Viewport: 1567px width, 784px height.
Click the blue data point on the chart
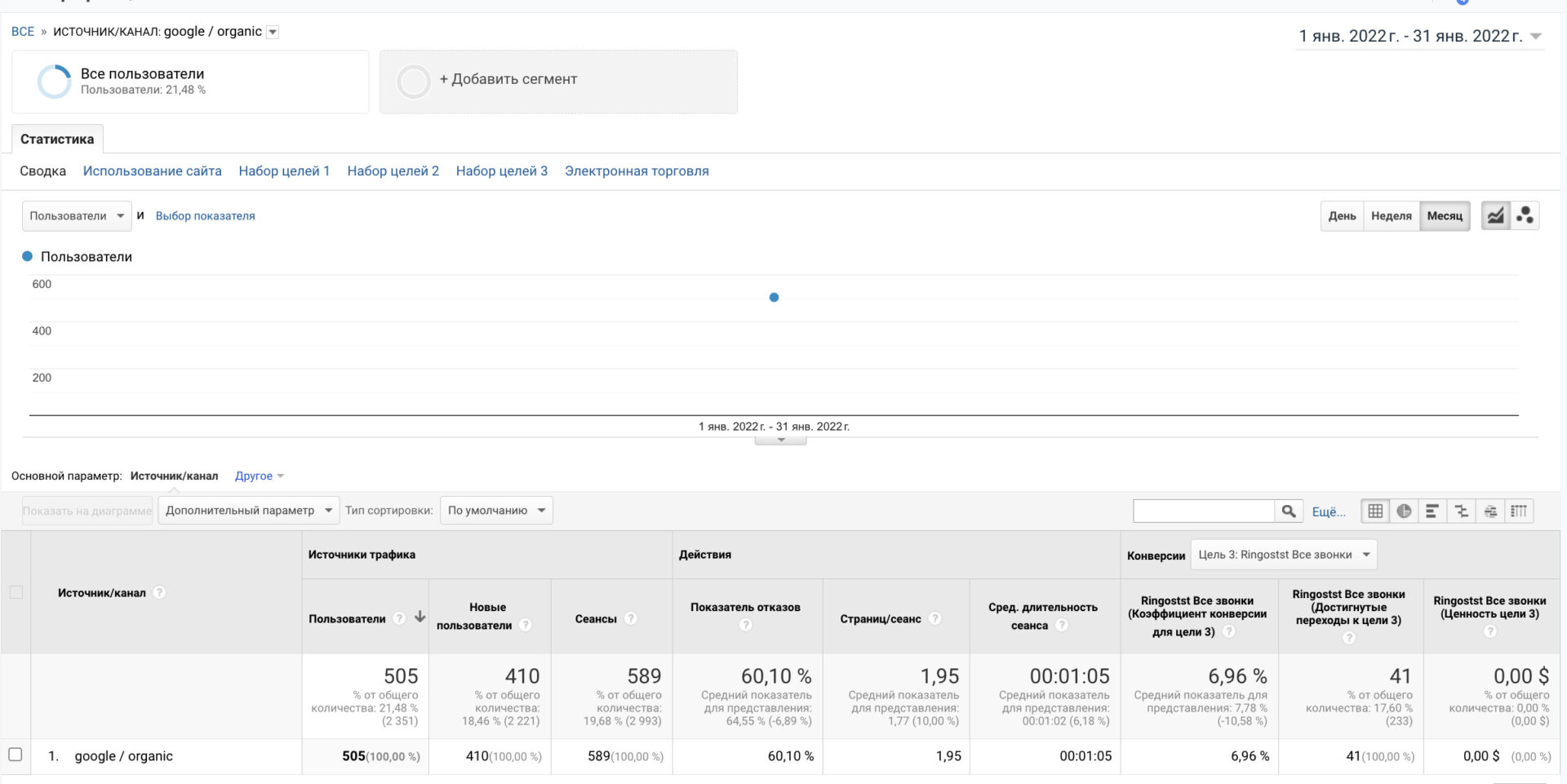coord(774,298)
